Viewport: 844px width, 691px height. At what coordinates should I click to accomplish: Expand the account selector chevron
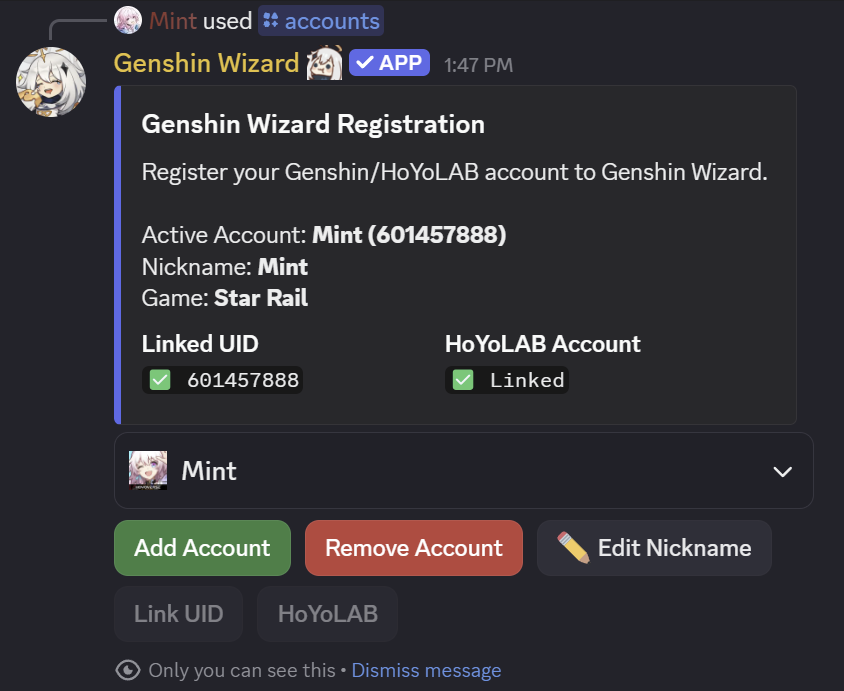tap(782, 470)
